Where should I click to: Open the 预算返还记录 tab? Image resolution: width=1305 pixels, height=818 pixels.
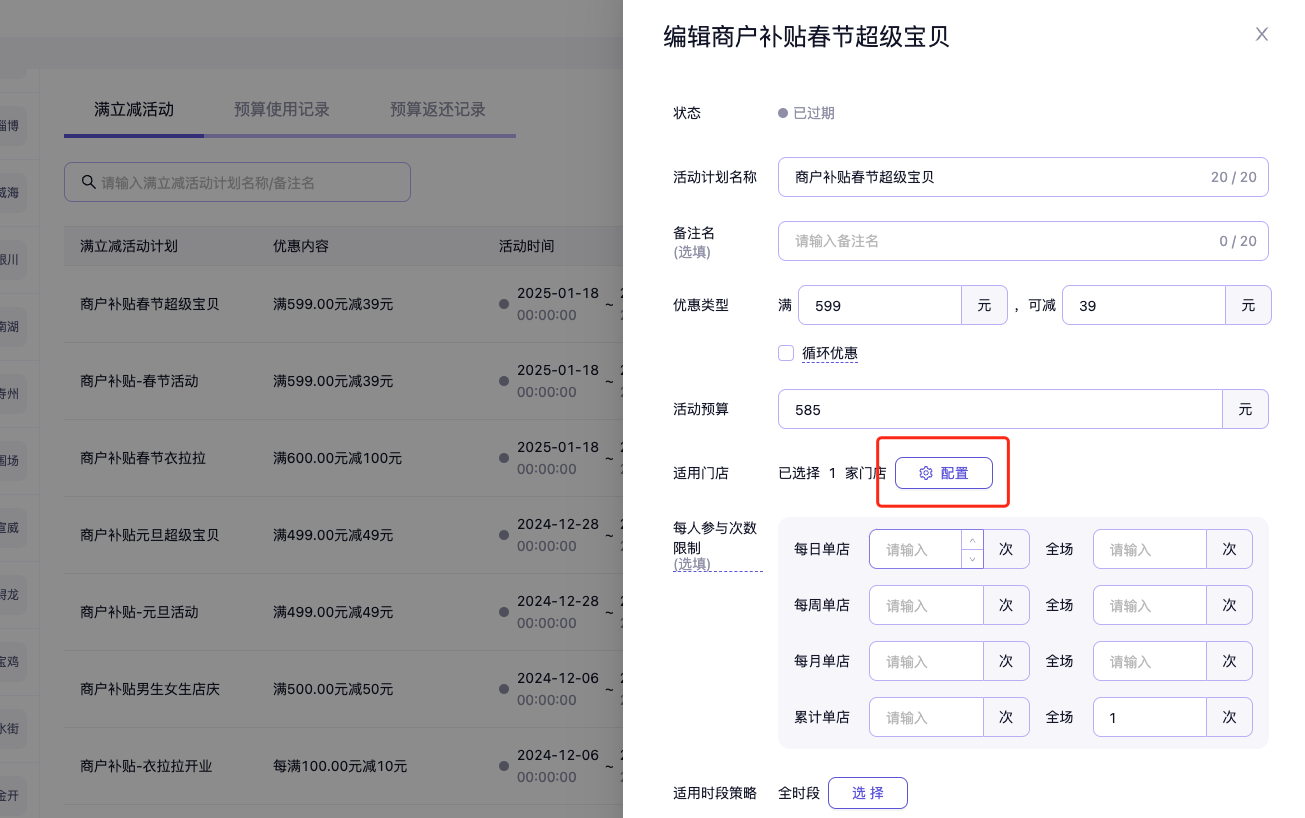click(437, 109)
